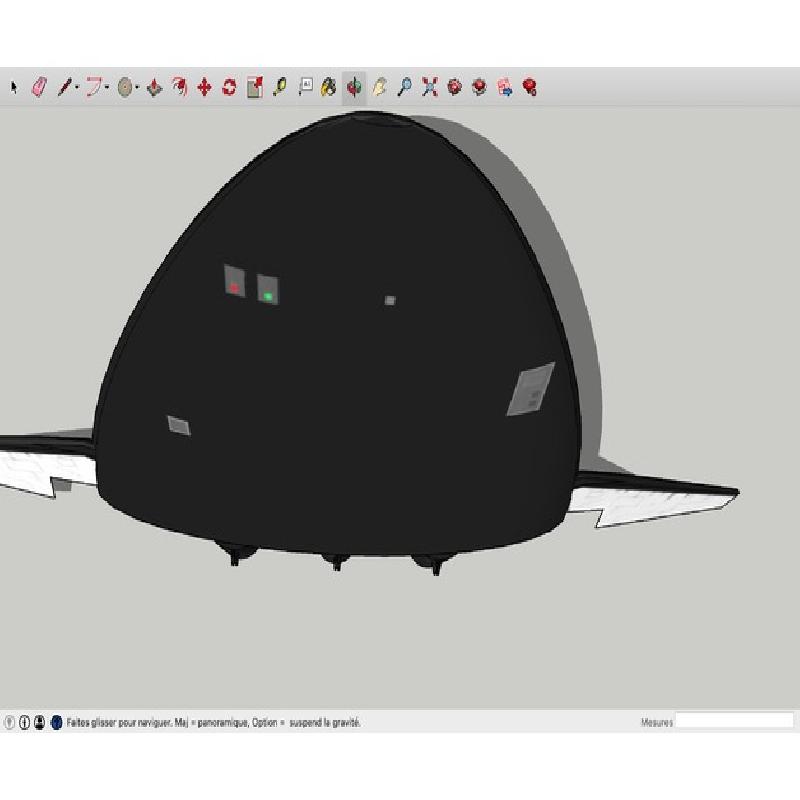Click the green light panel on the model
The height and width of the screenshot is (800, 800).
click(268, 290)
